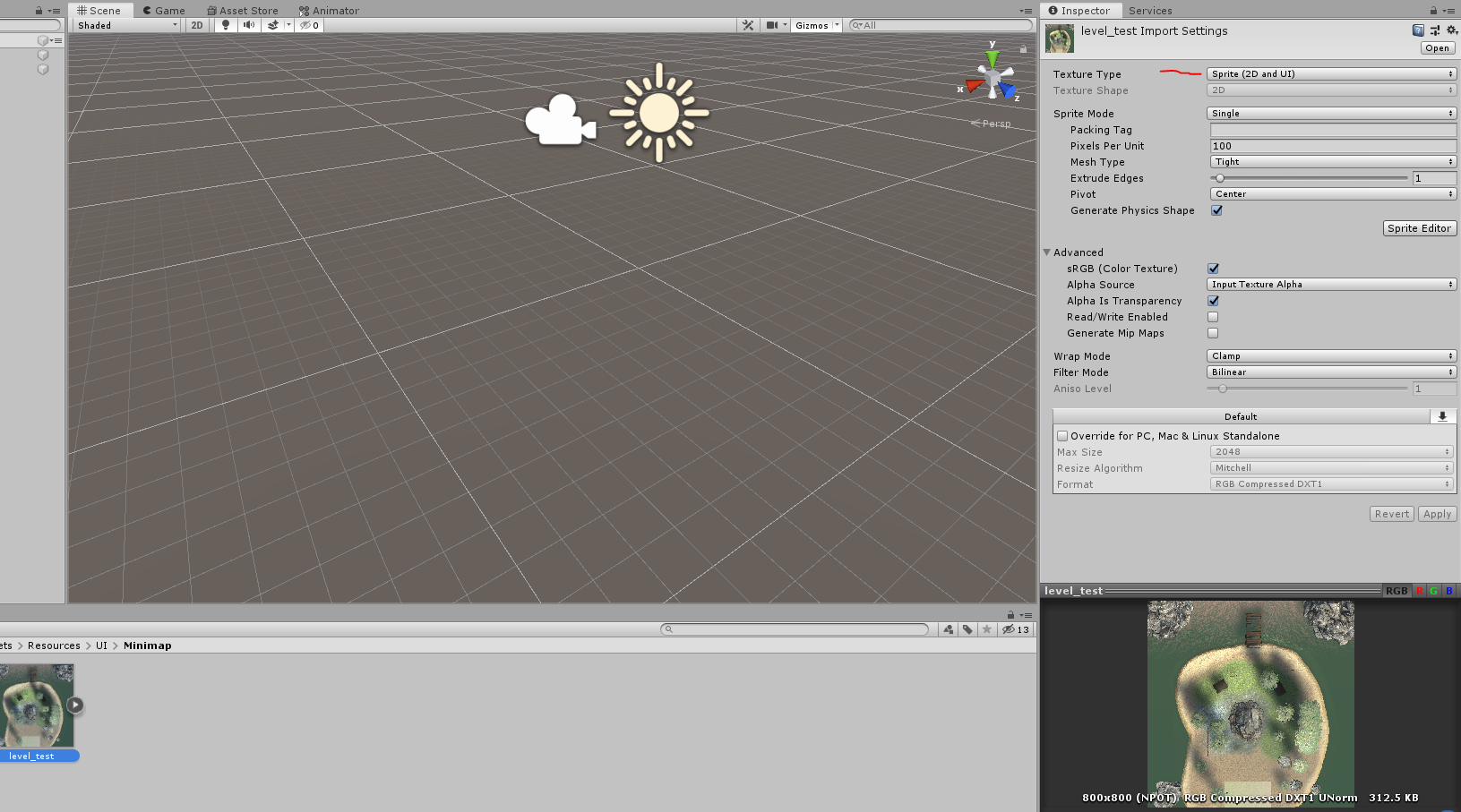Toggle scene audio with the speaker icon
The image size is (1461, 812).
tap(249, 25)
